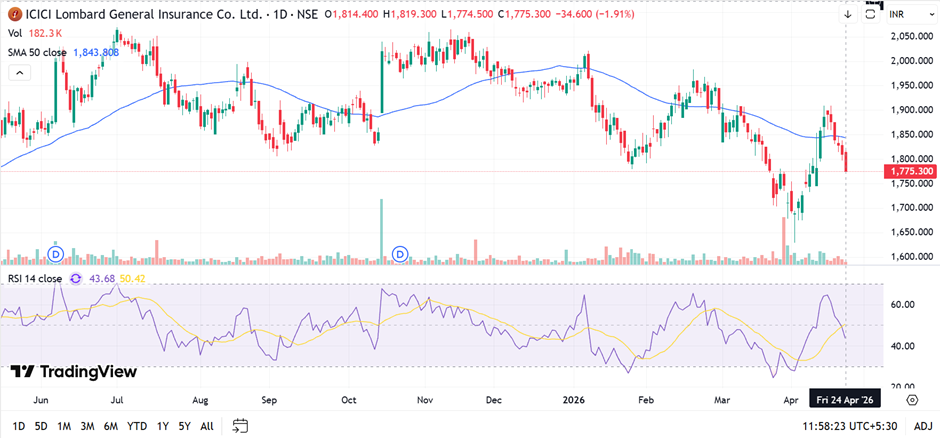Collapse the indicator legend with chevron button

[x=18, y=73]
